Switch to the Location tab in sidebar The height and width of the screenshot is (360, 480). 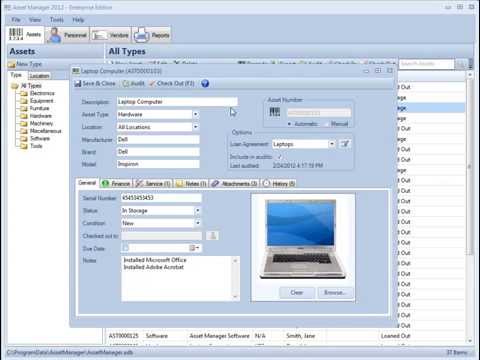(39, 76)
